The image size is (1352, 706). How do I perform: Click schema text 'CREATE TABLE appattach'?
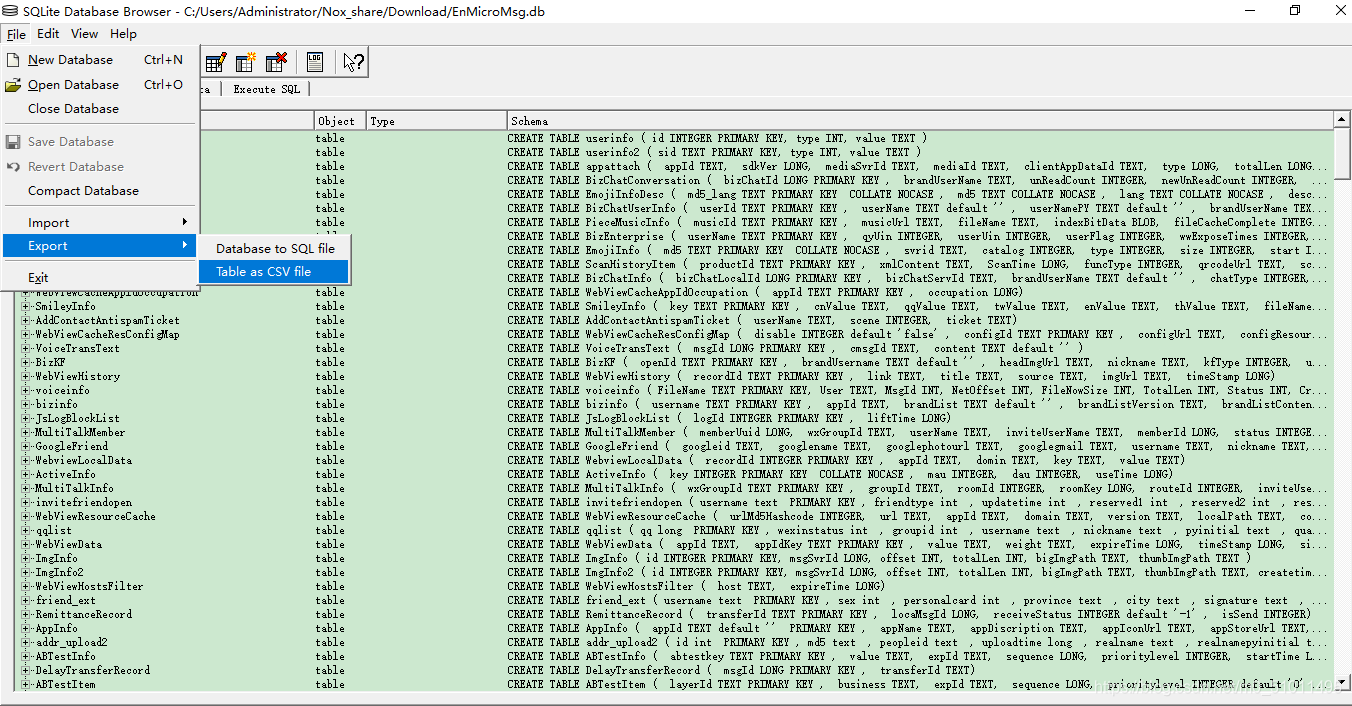573,167
